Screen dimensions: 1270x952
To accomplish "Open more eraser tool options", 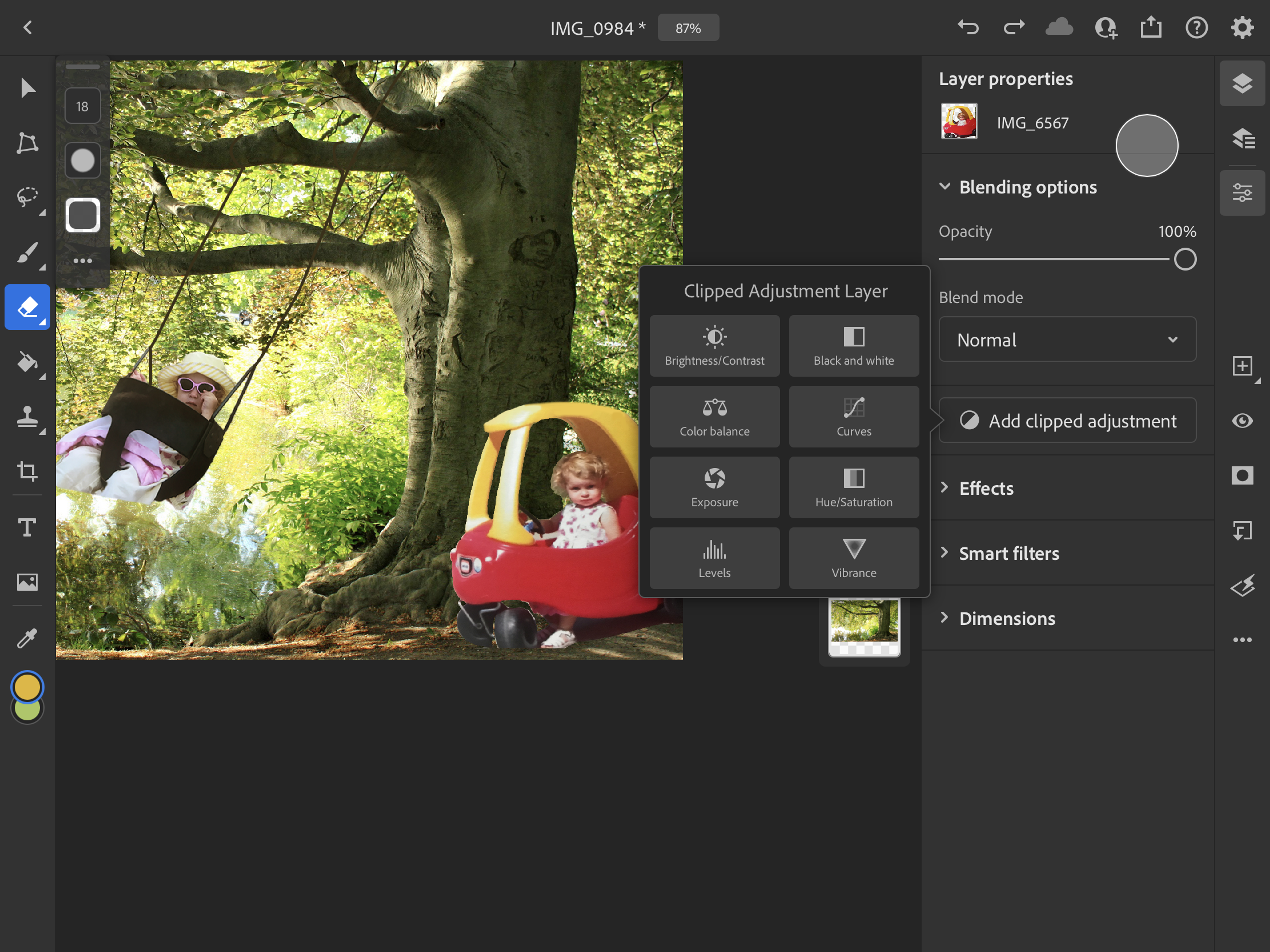I will tap(83, 261).
